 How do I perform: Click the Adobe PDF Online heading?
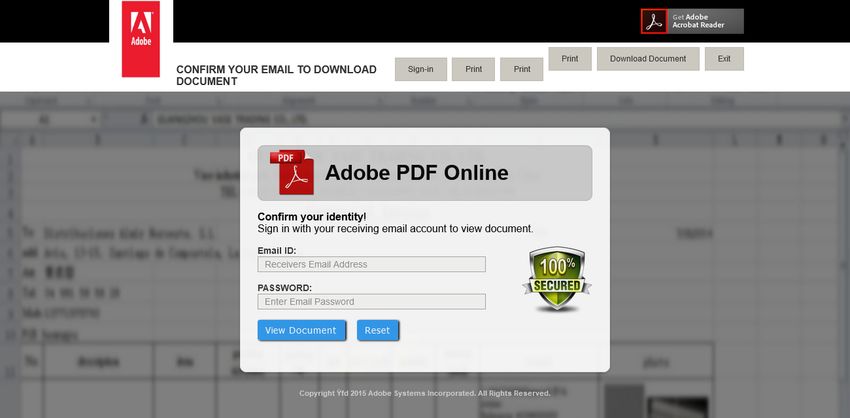[x=416, y=172]
